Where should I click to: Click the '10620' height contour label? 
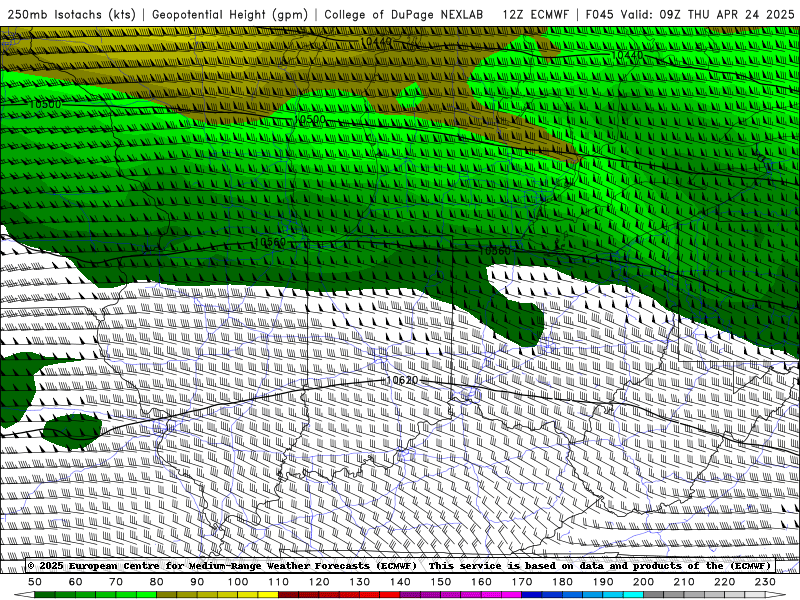[x=402, y=380]
